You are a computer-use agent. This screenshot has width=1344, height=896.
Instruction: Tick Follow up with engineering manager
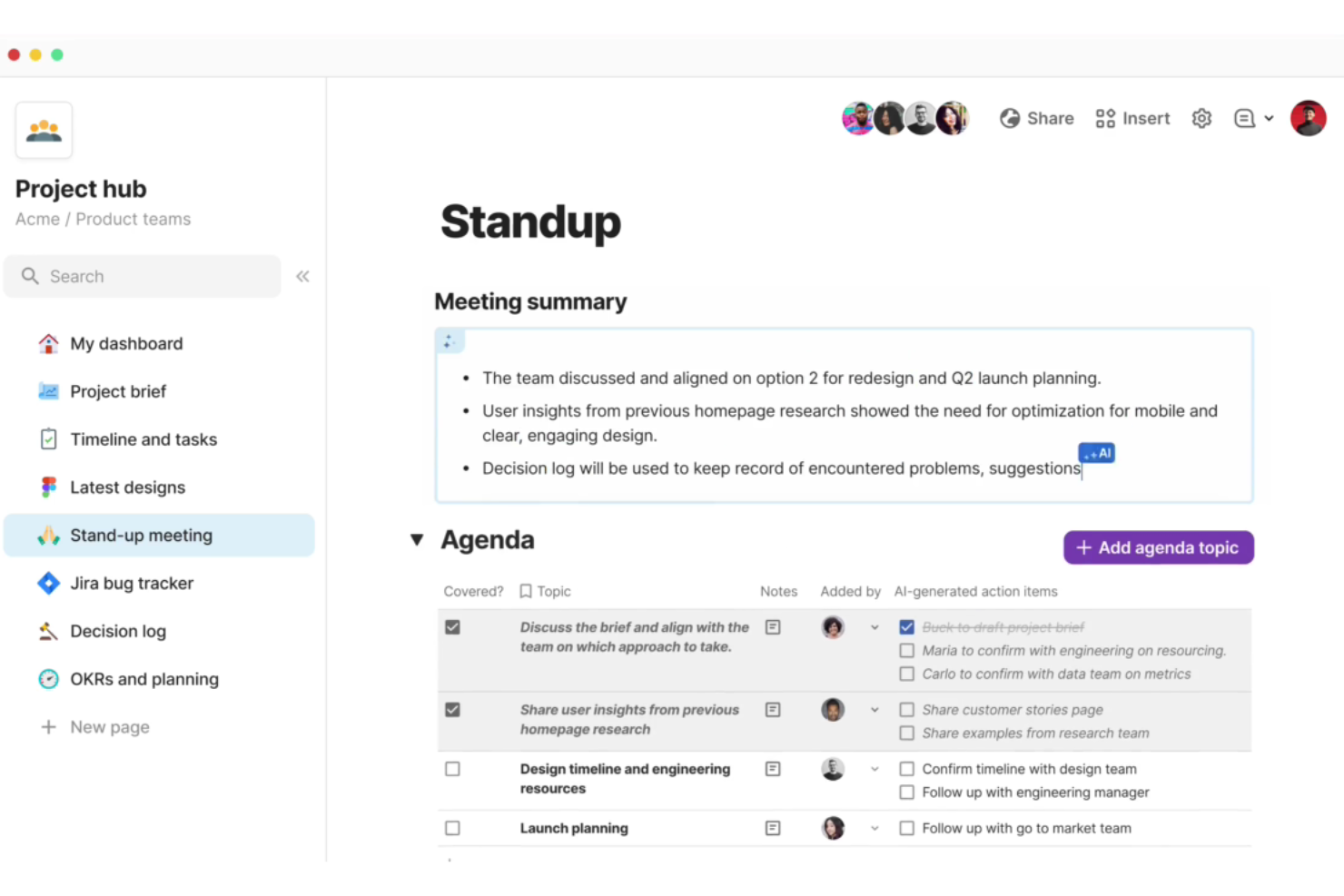click(x=906, y=793)
